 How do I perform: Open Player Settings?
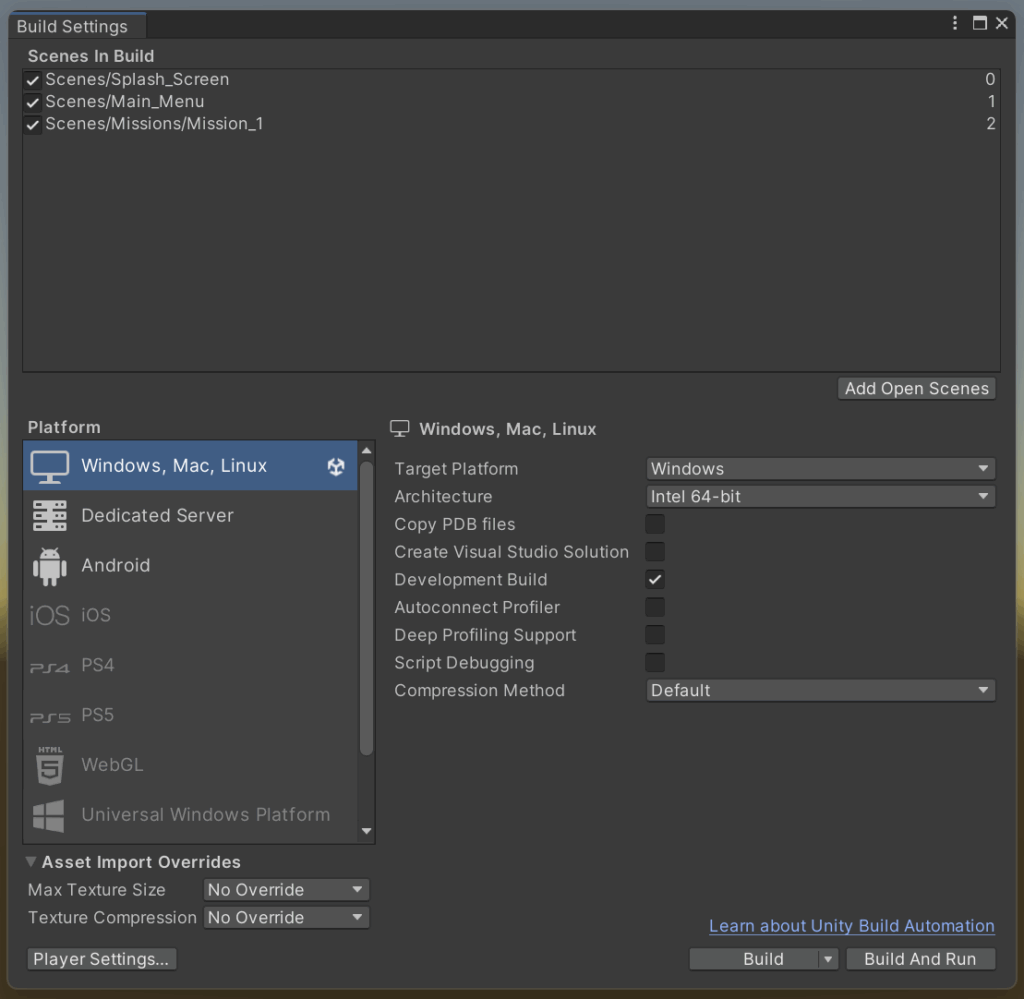point(101,959)
